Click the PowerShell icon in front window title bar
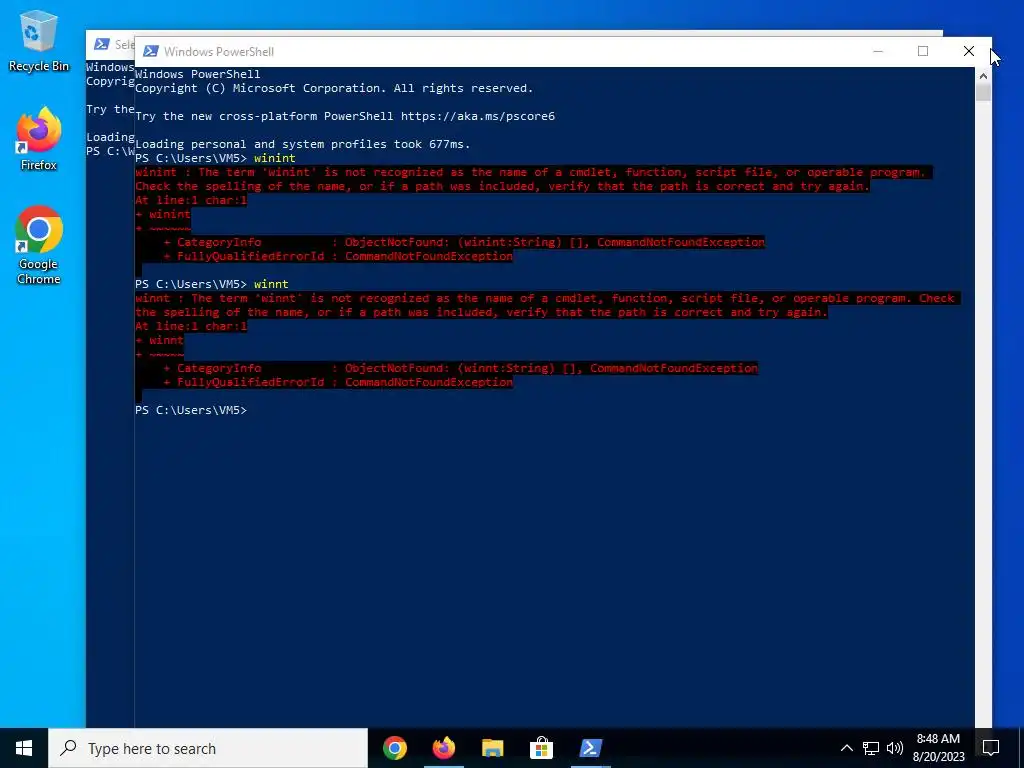Image resolution: width=1024 pixels, height=768 pixels. point(150,51)
